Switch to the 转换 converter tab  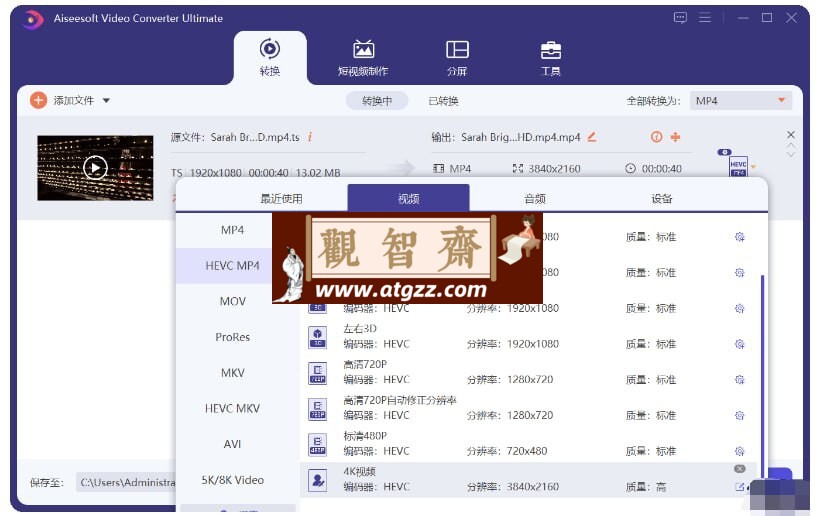point(270,57)
